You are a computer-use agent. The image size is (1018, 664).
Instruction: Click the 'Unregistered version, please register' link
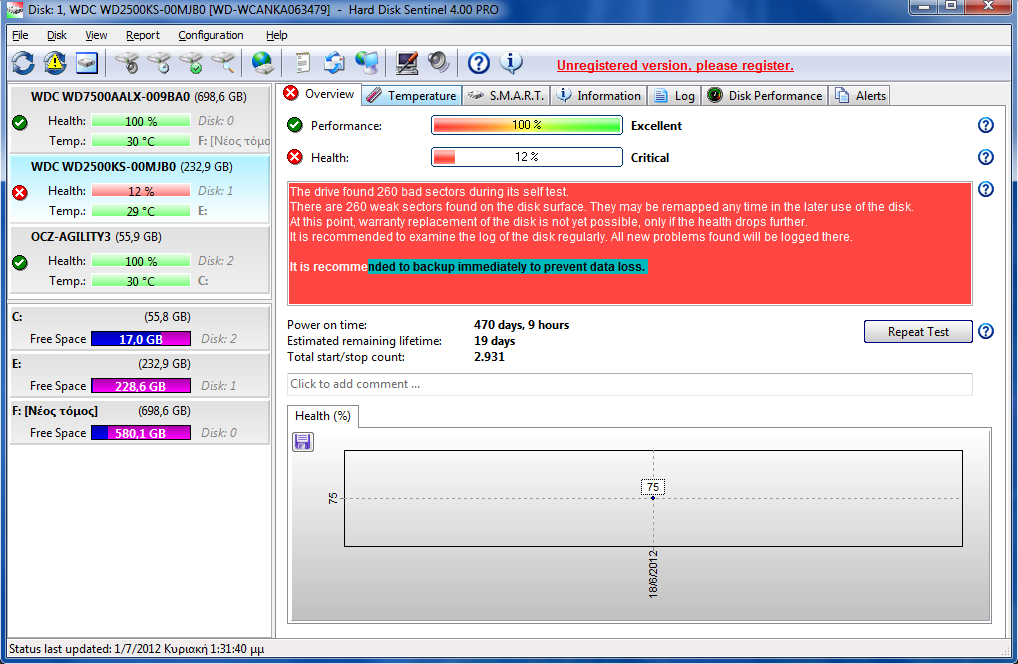[675, 66]
